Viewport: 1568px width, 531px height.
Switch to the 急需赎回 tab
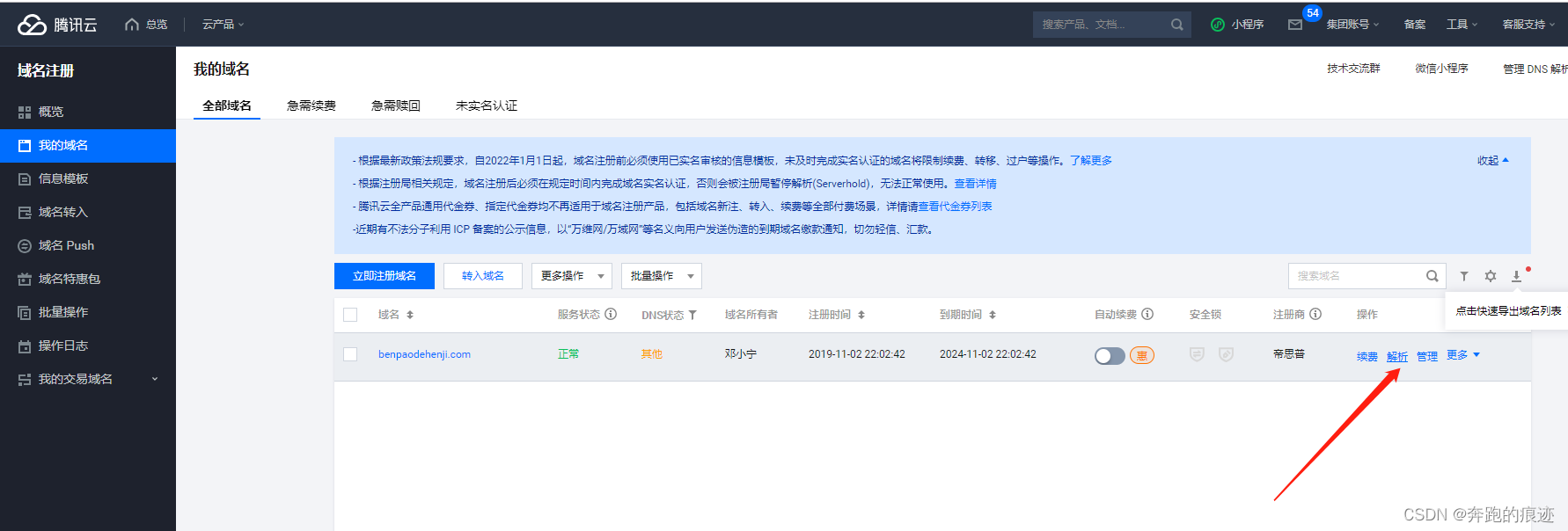click(x=396, y=105)
